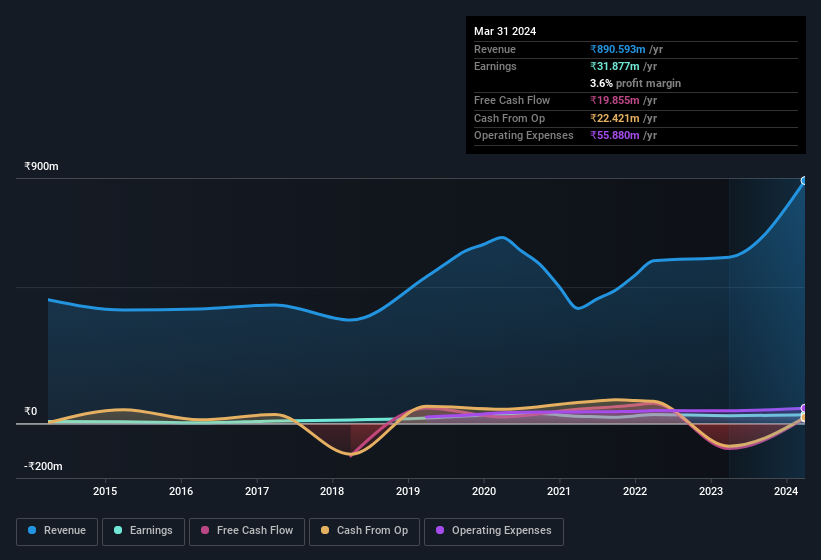
Task: Click the ₹0 y-axis label
Action: coord(31,411)
